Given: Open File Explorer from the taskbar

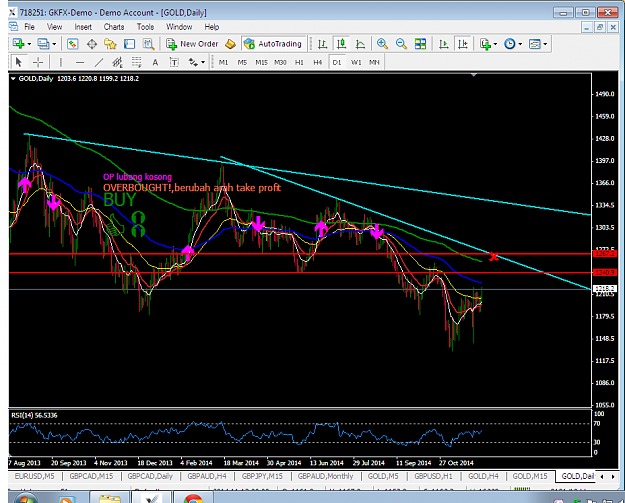Looking at the screenshot, I should coord(110,498).
